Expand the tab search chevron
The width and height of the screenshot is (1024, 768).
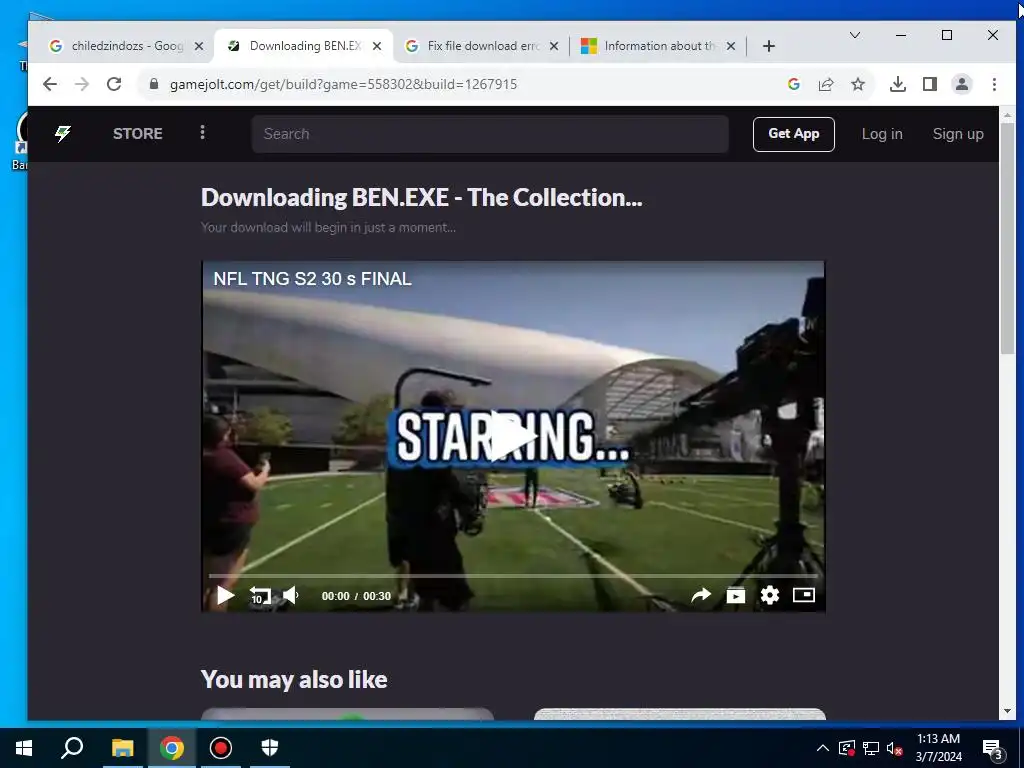(854, 35)
